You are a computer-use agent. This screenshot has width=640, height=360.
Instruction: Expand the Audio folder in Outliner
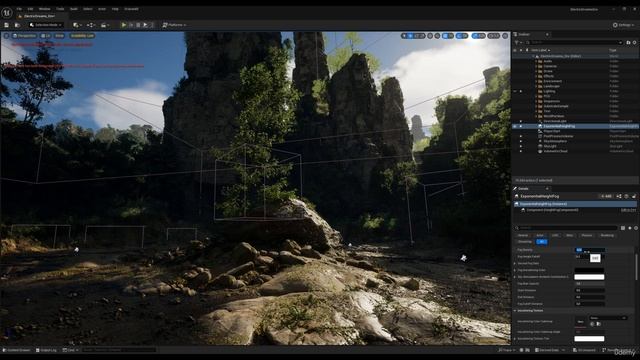tap(536, 61)
